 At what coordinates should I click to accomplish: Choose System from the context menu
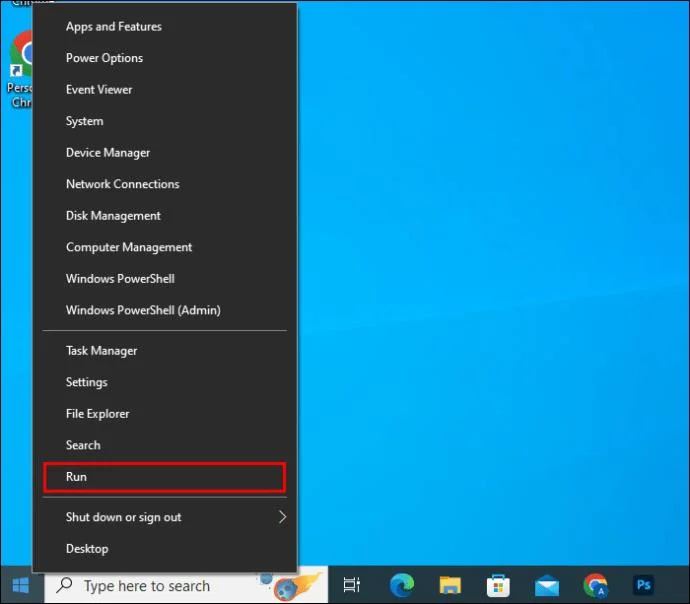coord(165,121)
